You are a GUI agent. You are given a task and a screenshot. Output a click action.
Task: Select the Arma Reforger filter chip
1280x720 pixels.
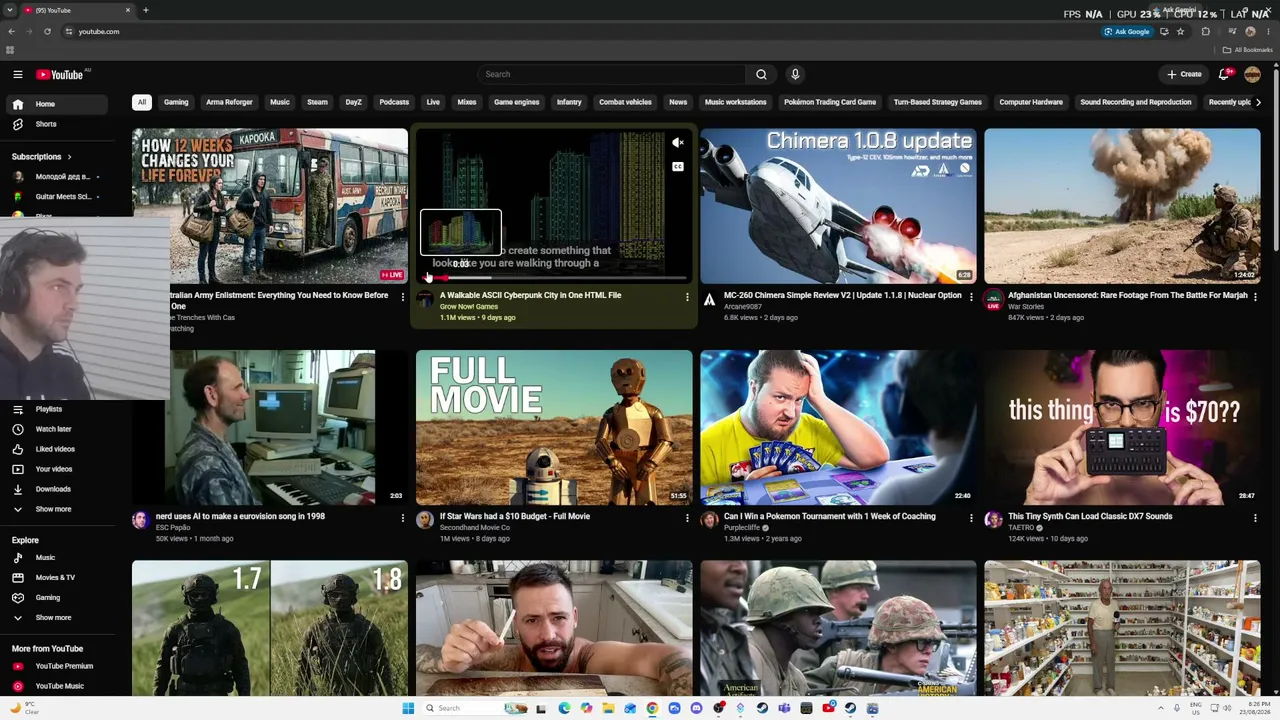click(x=229, y=102)
